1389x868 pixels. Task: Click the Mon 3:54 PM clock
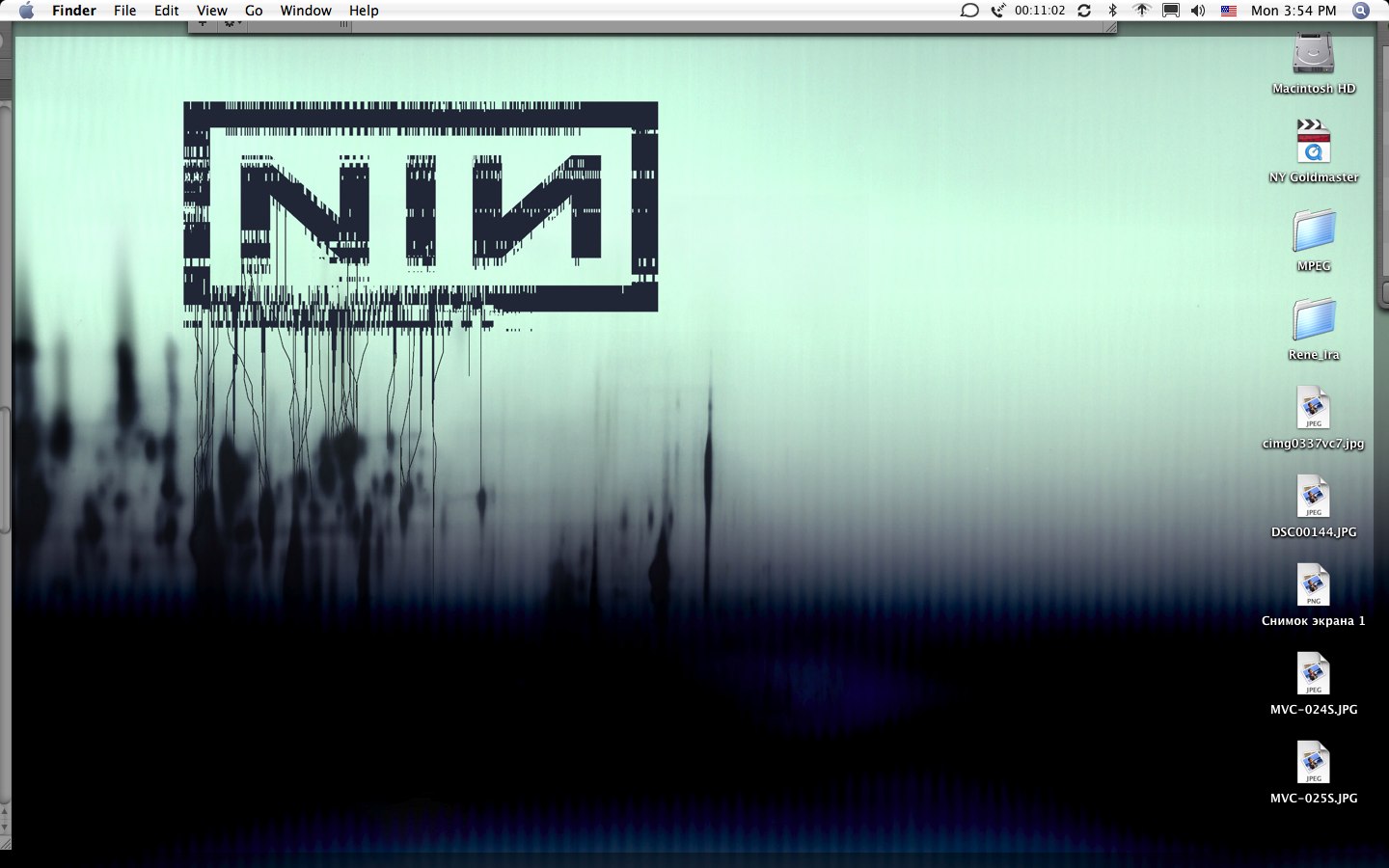point(1294,11)
